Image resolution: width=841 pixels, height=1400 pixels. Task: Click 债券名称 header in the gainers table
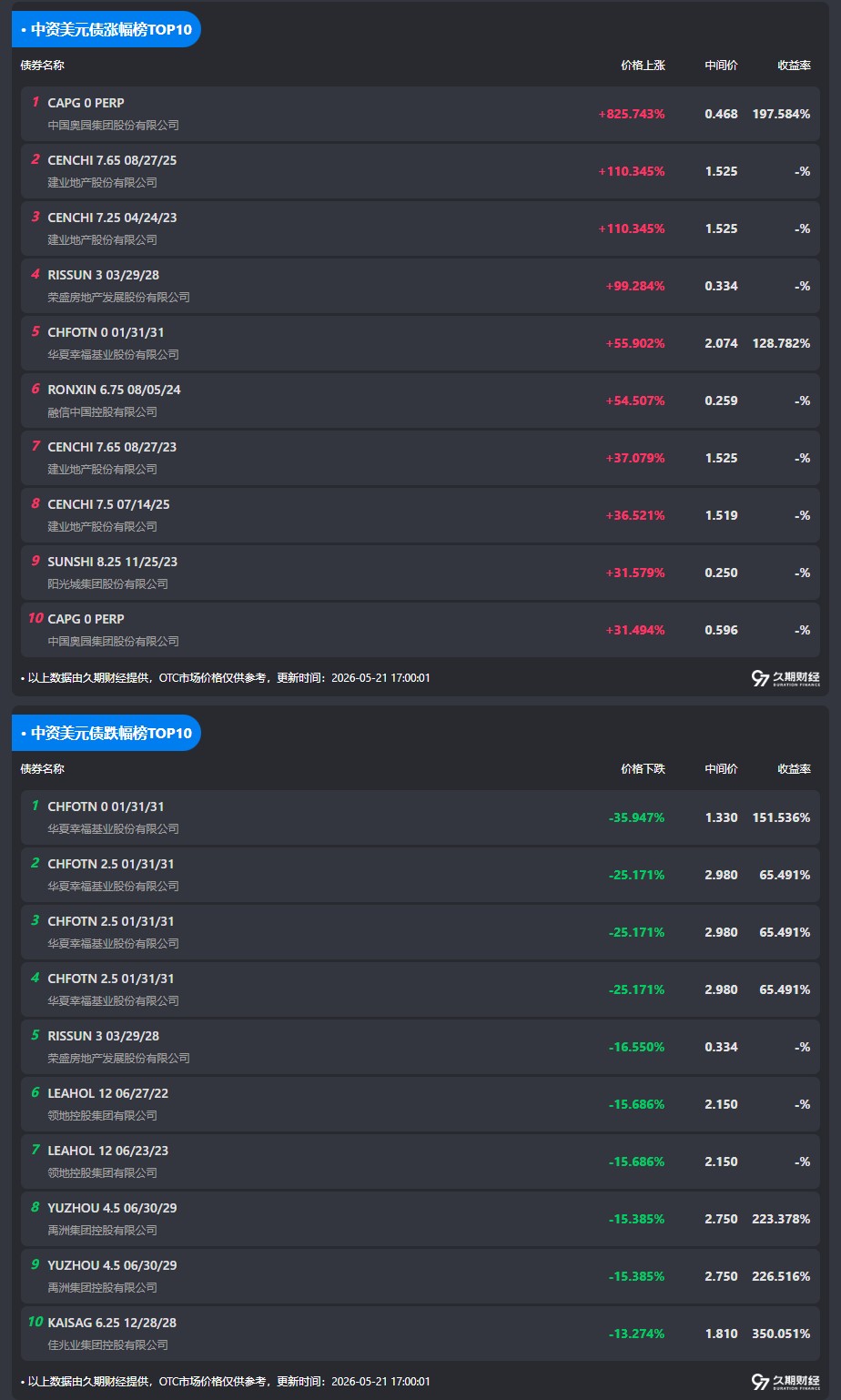(x=43, y=66)
